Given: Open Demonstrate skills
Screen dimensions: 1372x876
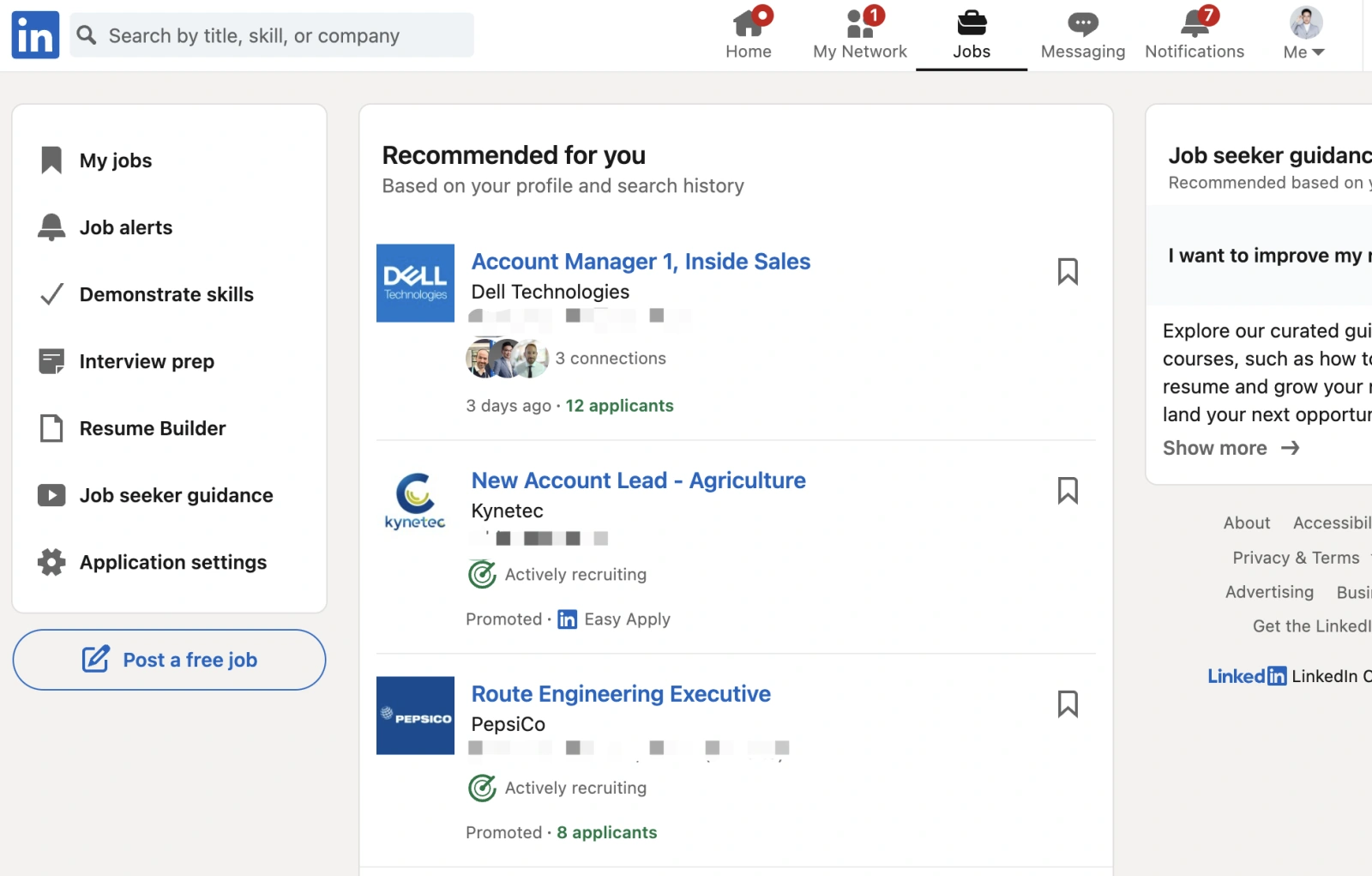Looking at the screenshot, I should click(166, 294).
